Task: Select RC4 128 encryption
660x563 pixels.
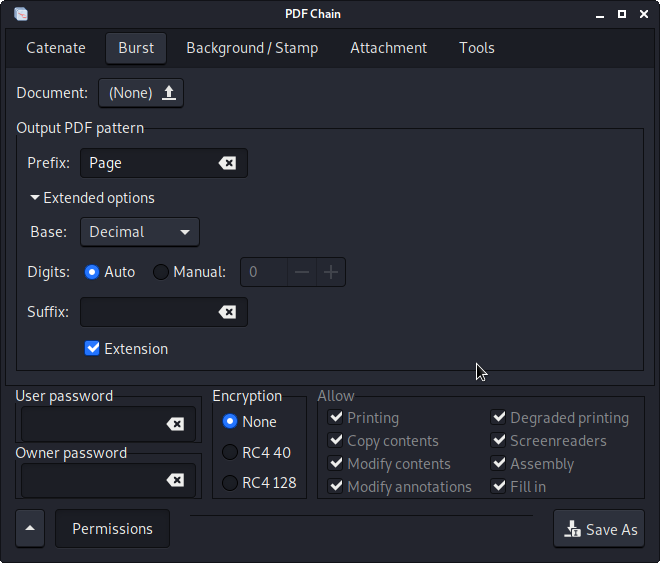Action: click(x=230, y=483)
